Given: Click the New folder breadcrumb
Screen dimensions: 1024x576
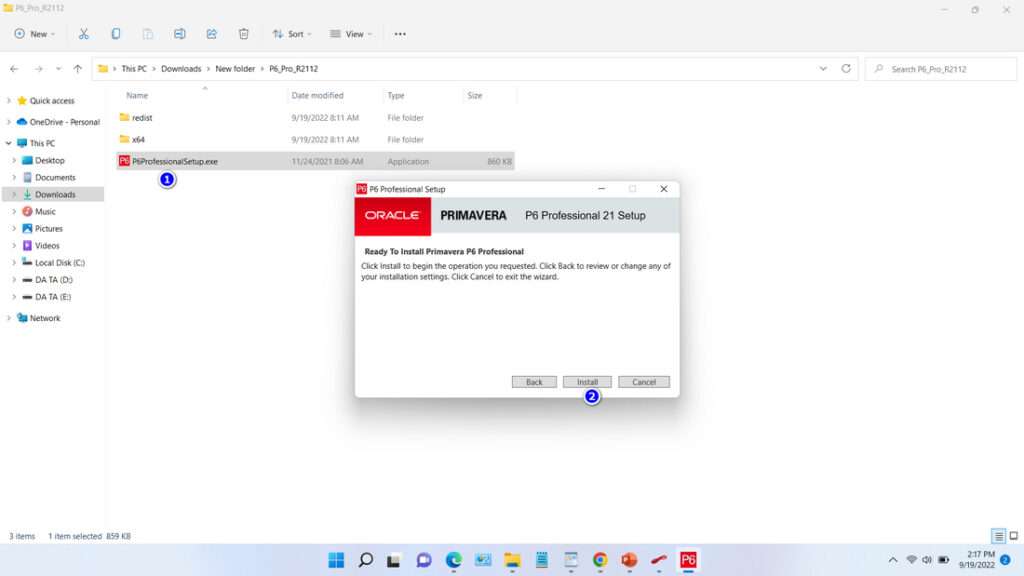Looking at the screenshot, I should (x=235, y=69).
